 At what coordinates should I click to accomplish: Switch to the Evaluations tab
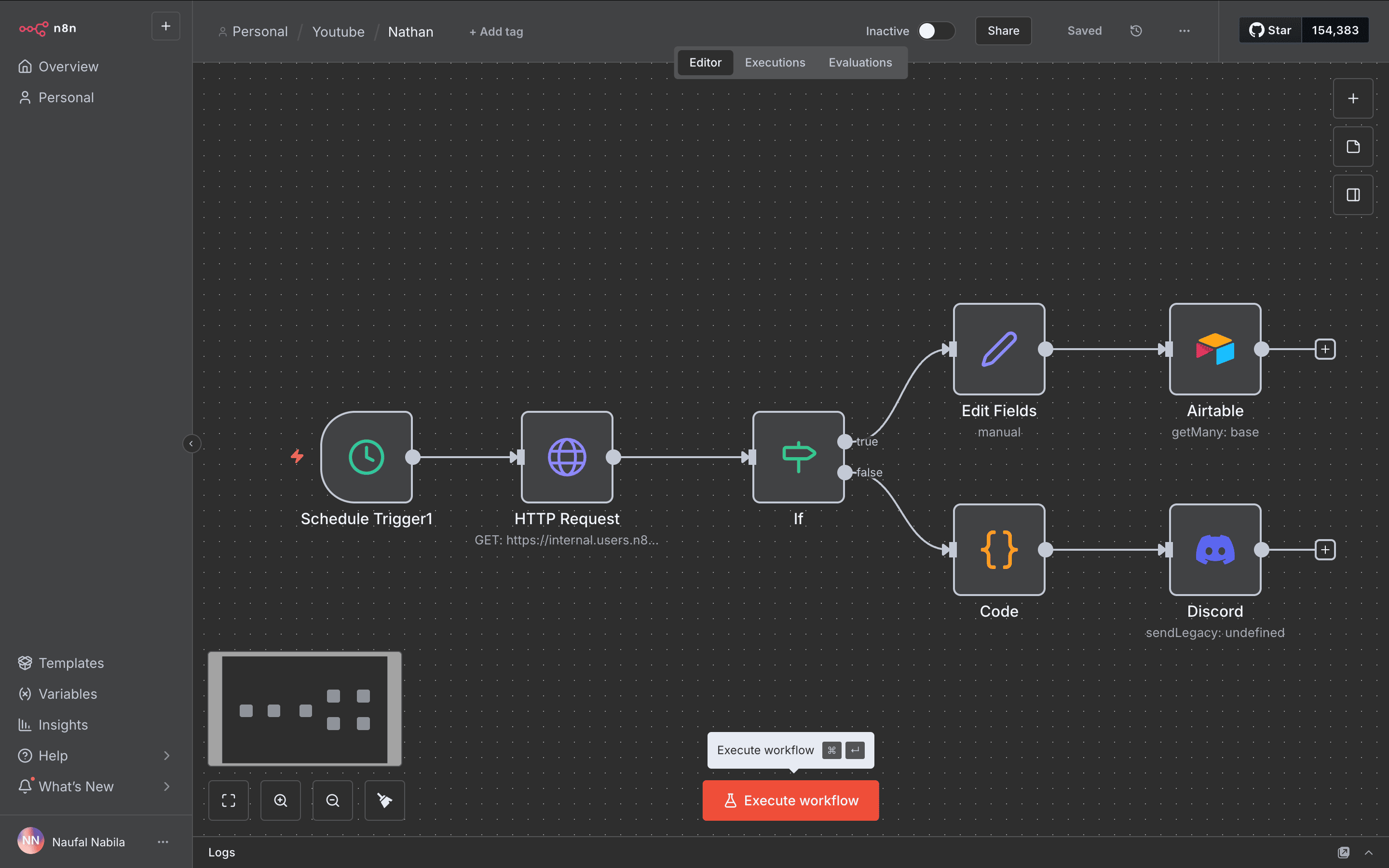[x=860, y=63]
